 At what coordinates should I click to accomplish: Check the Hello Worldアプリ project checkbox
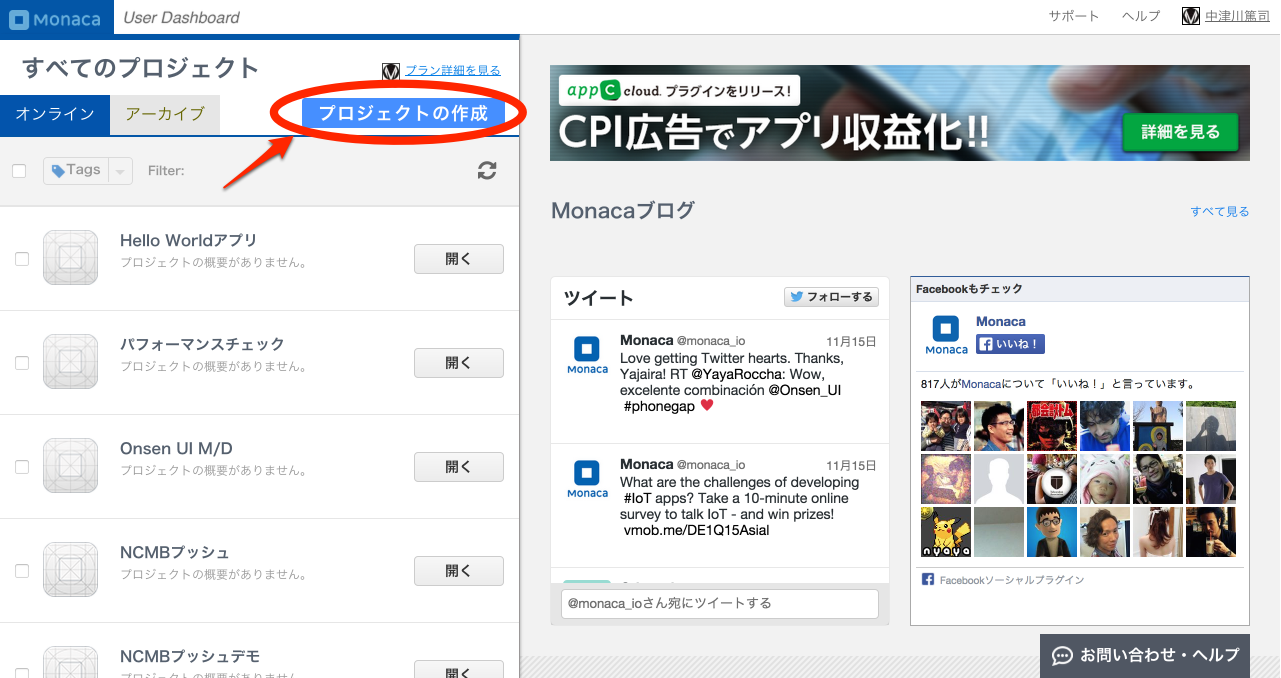[22, 259]
